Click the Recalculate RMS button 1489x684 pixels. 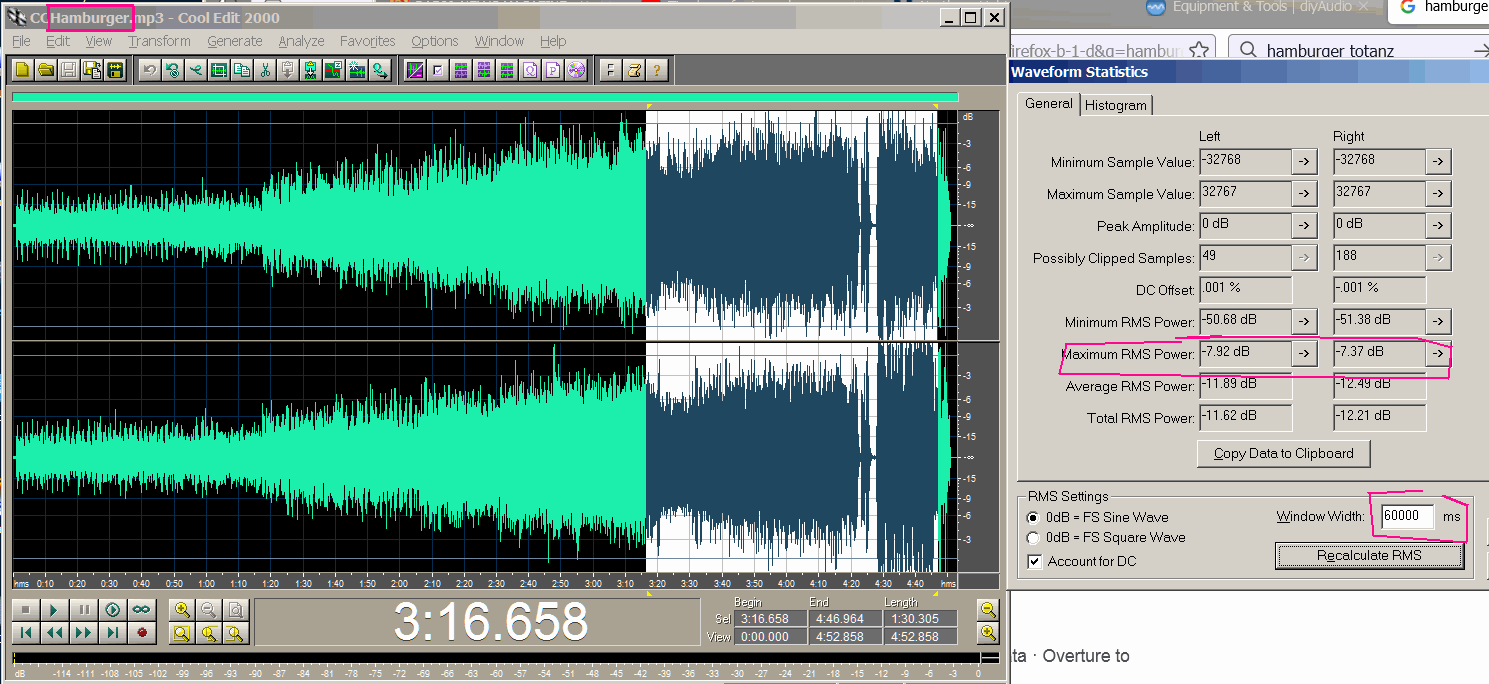1369,555
